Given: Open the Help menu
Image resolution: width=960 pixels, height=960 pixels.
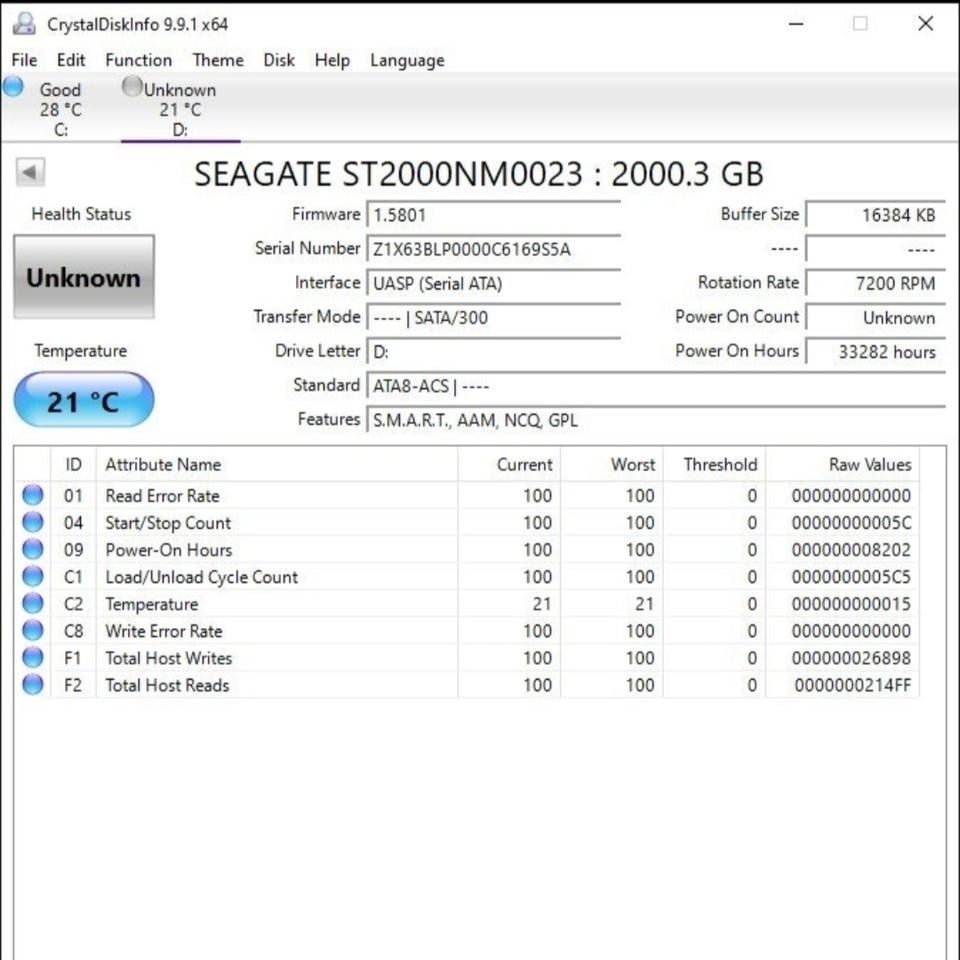Looking at the screenshot, I should click(x=332, y=60).
